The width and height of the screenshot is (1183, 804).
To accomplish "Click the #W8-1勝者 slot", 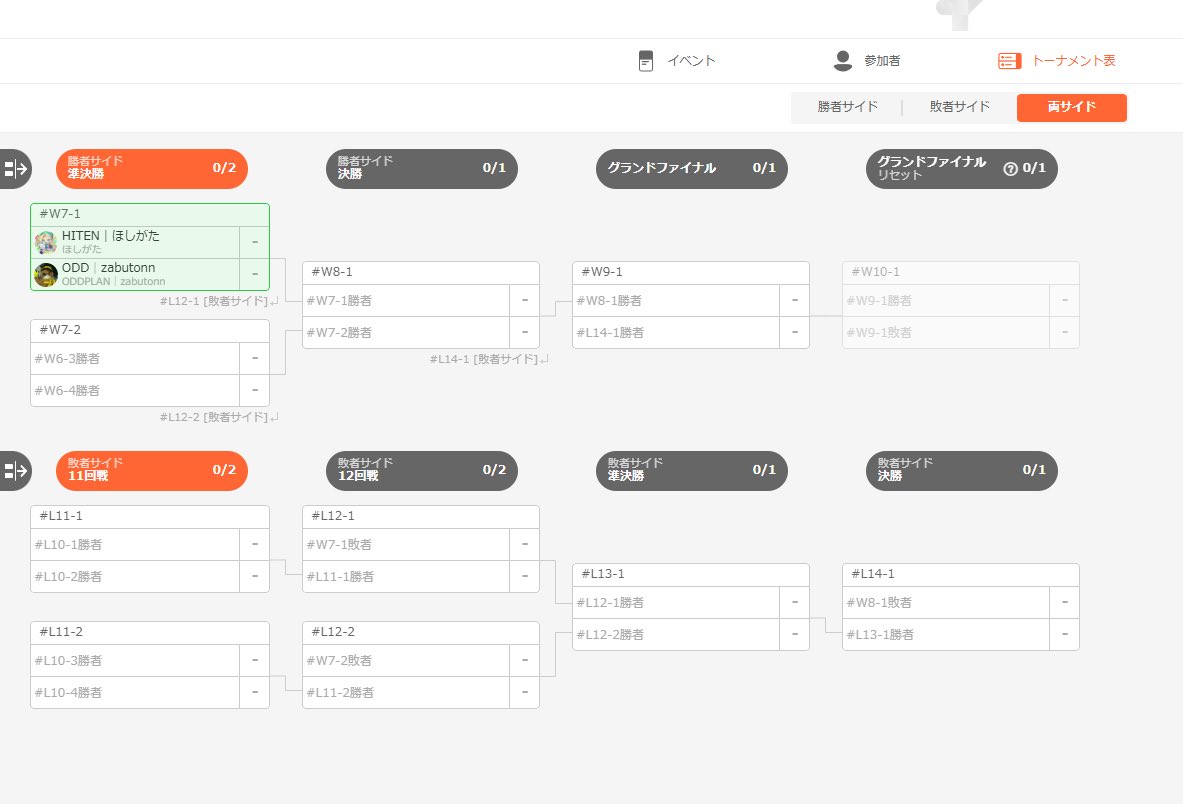I will pos(677,301).
